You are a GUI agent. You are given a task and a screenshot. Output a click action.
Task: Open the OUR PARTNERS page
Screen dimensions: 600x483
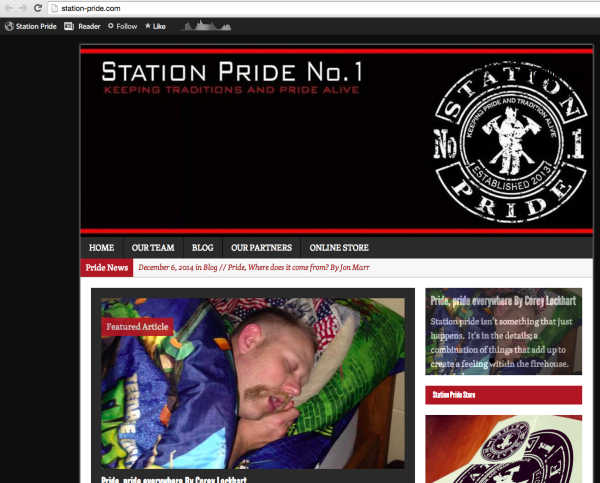[x=261, y=248]
